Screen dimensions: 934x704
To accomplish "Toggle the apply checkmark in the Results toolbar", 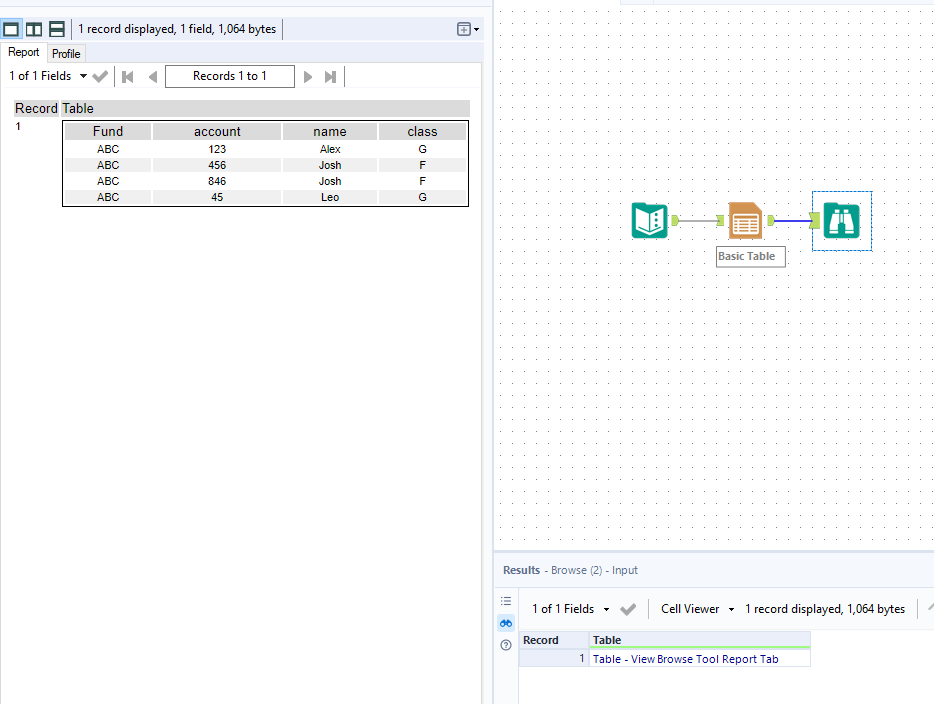I will (628, 608).
